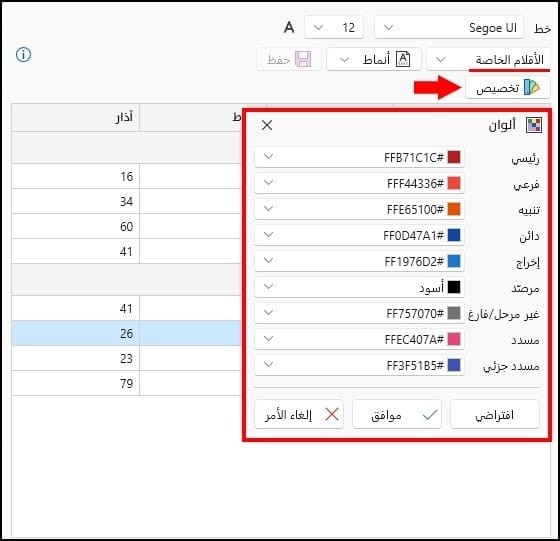Screen dimensions: 560x541
Task: Click the info icon at top left
Action: point(24,55)
